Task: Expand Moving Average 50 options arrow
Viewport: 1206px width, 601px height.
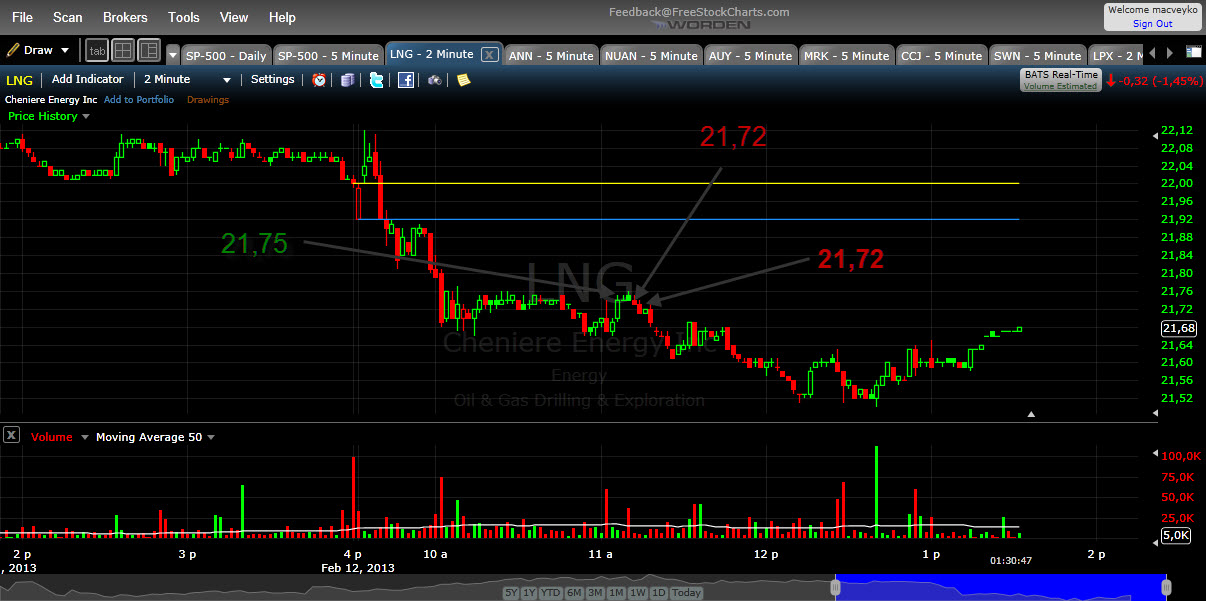Action: point(210,438)
